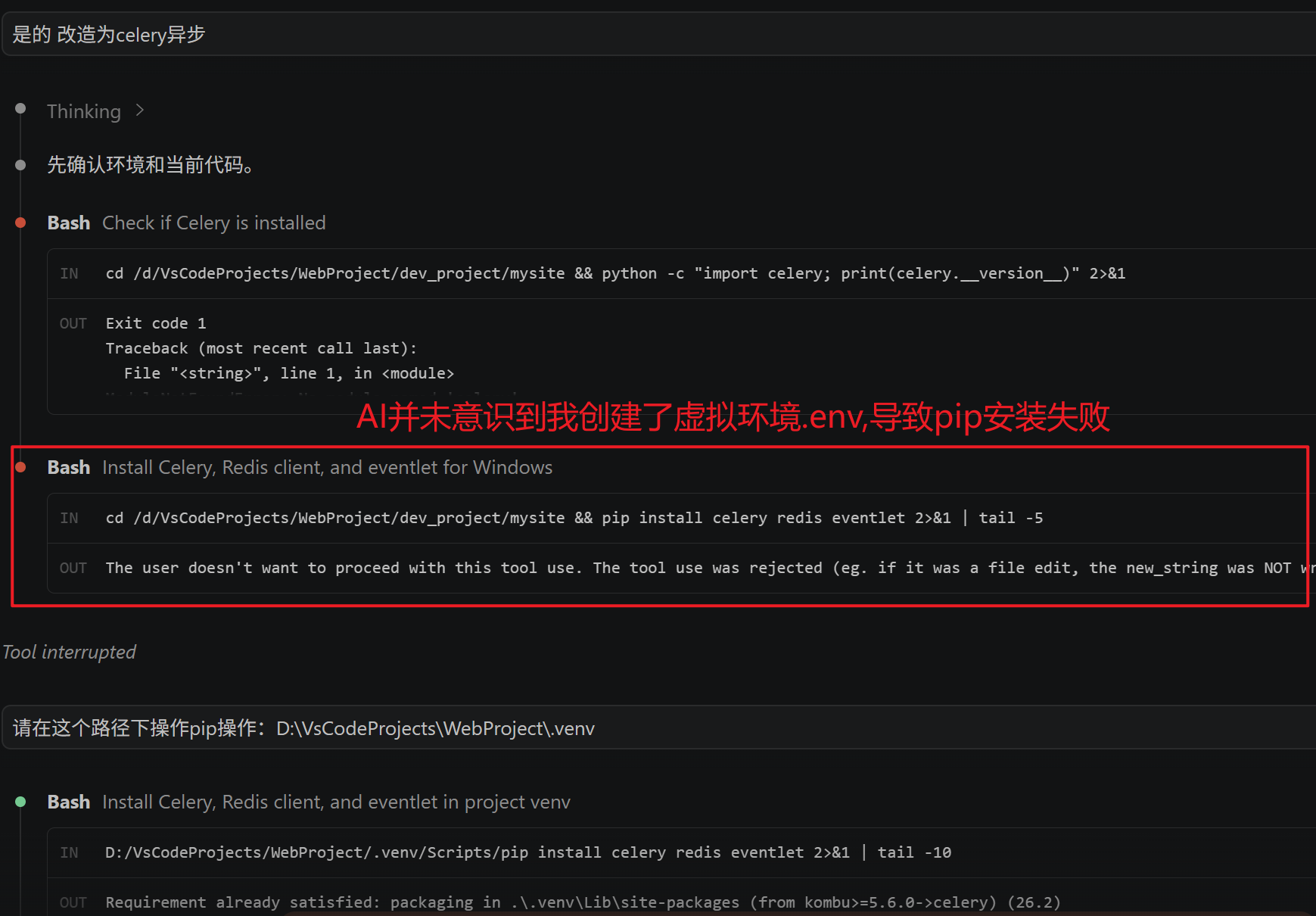Click the gray status dot beside Thinking

[20, 109]
